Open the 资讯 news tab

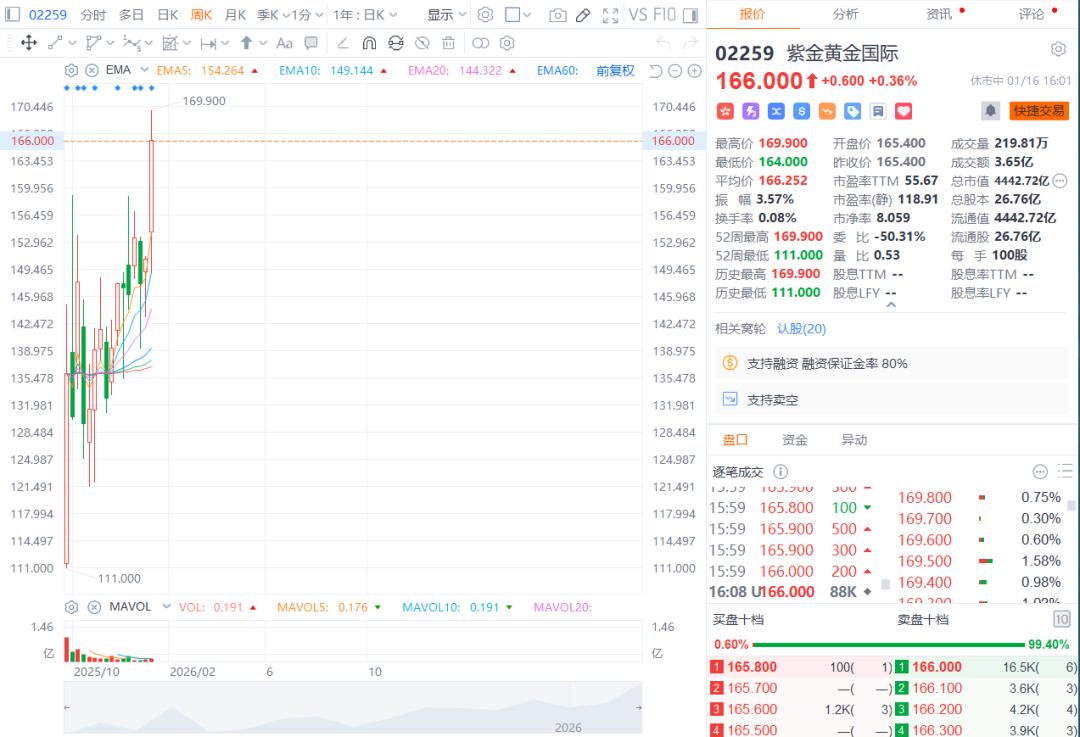[939, 14]
